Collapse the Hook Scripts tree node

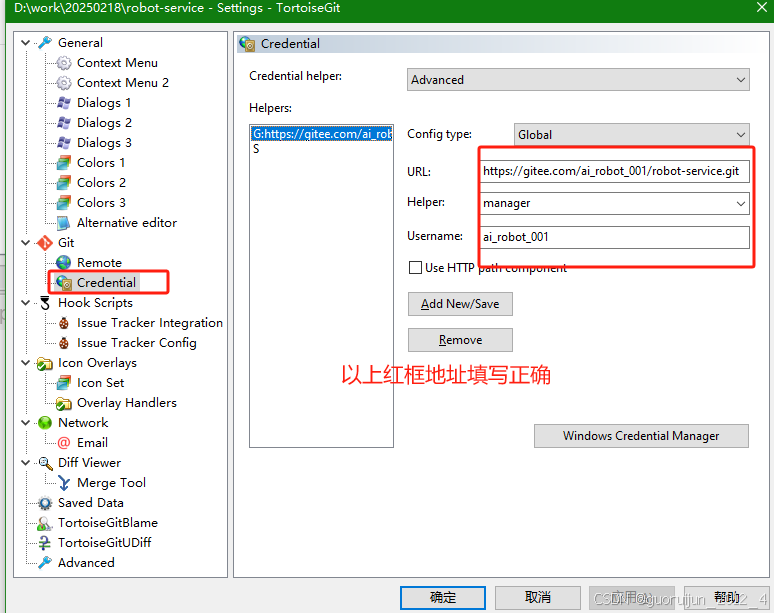click(x=26, y=303)
